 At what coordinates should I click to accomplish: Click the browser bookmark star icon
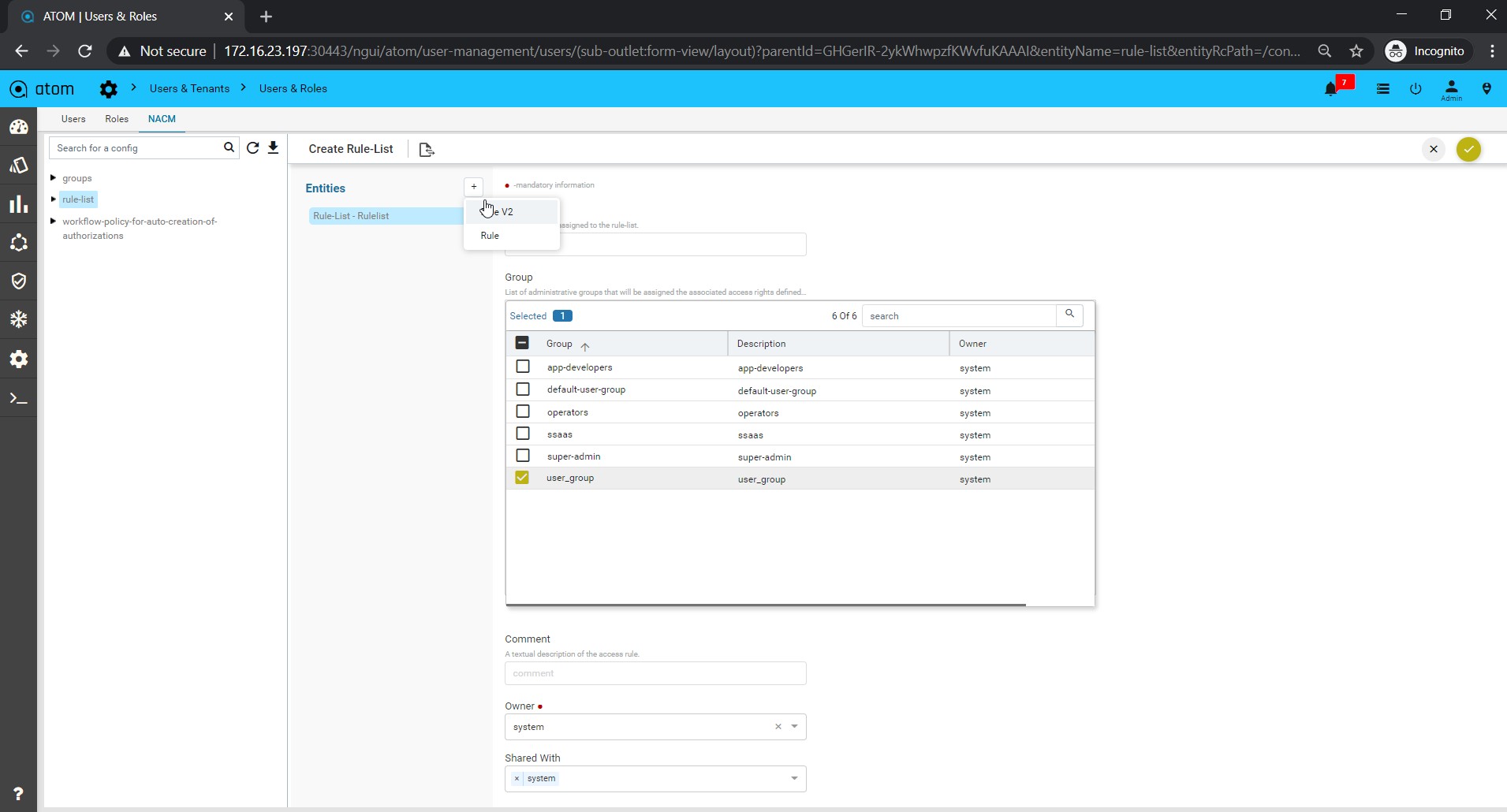[1356, 51]
